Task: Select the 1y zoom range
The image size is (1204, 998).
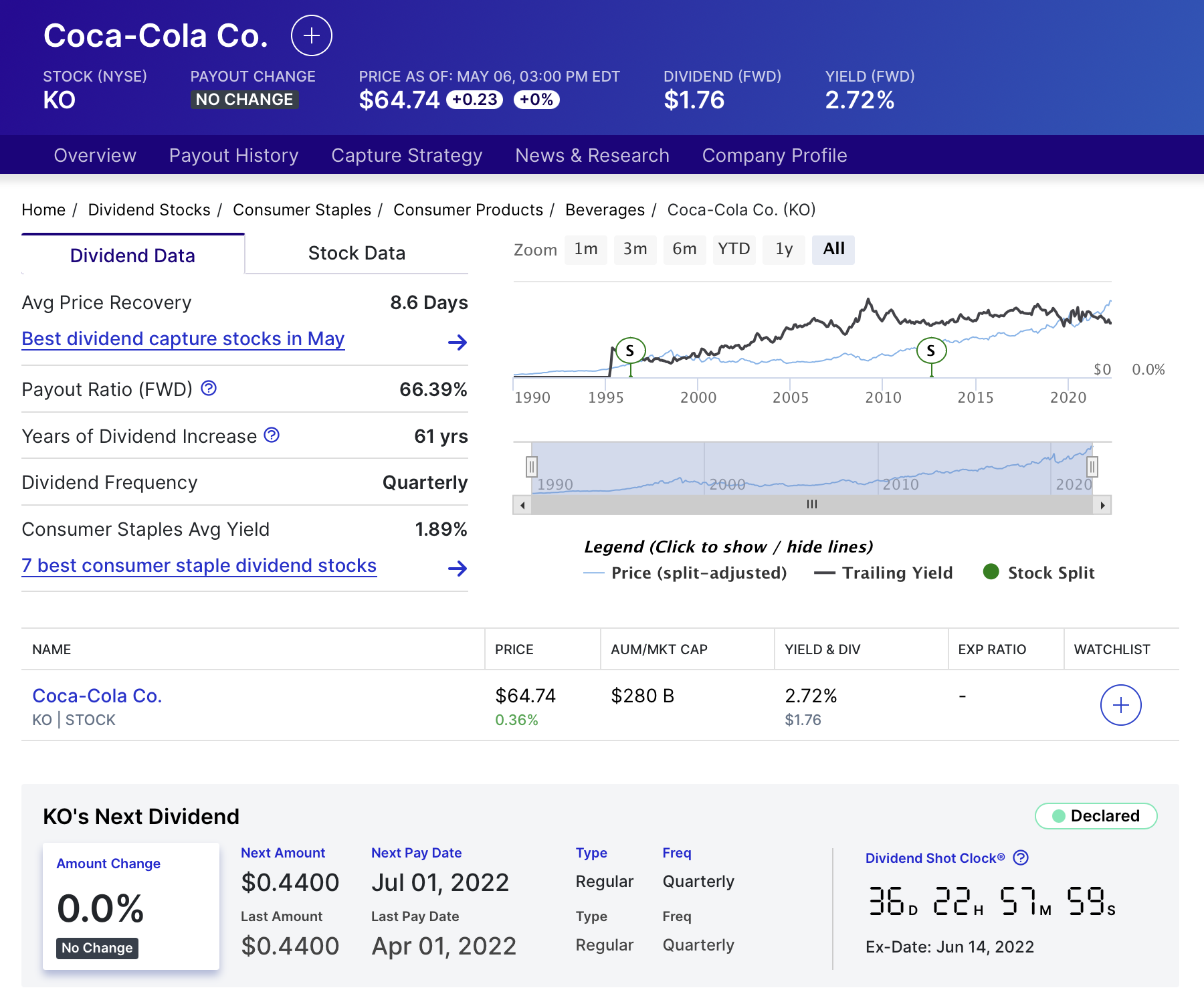Action: 783,249
